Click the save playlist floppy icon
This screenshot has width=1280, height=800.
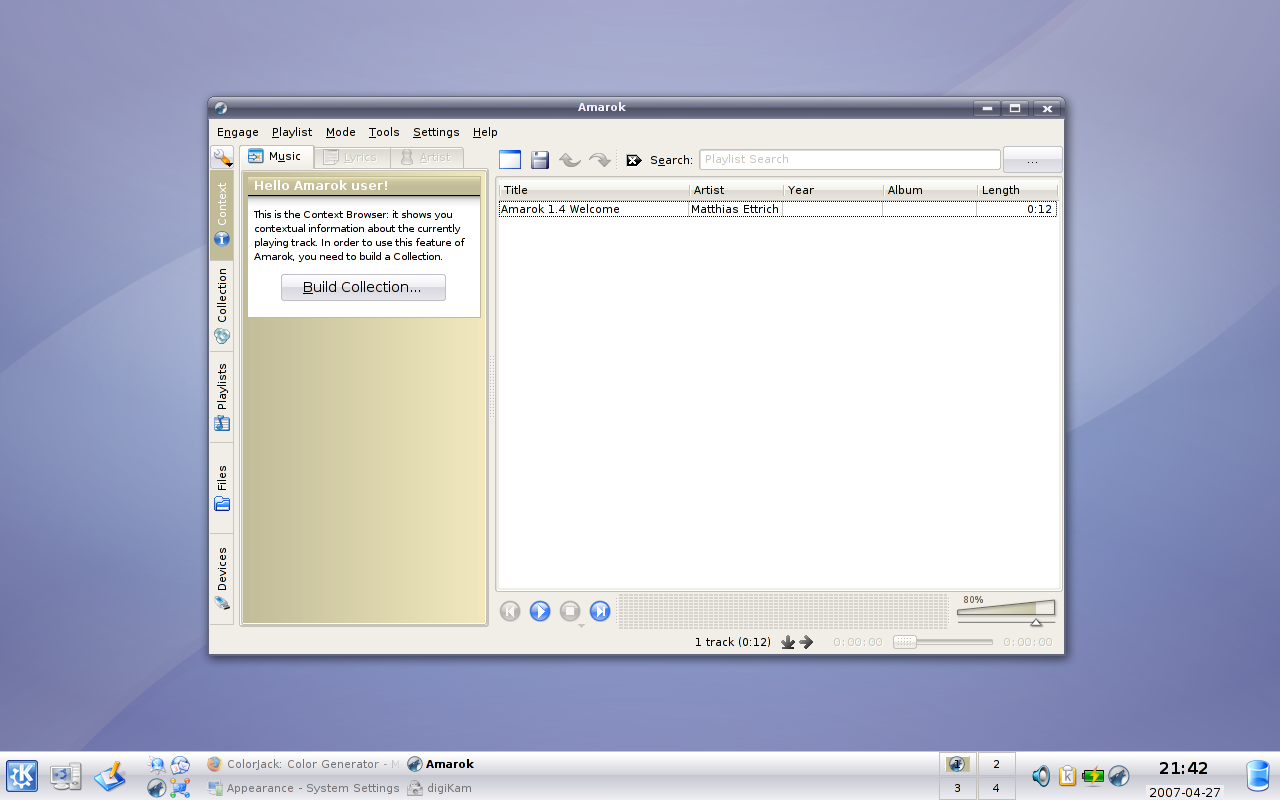[x=540, y=160]
